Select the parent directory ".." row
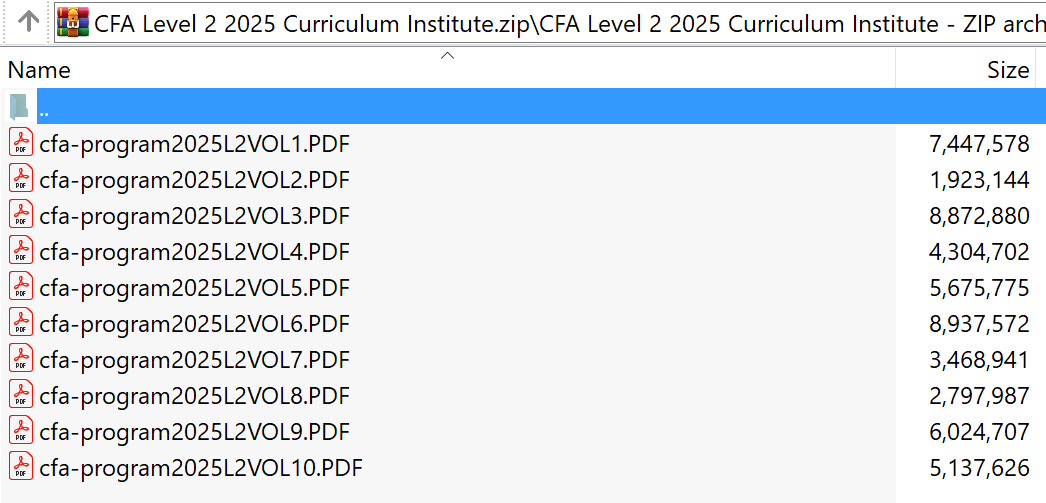Image resolution: width=1046 pixels, height=503 pixels. [x=400, y=107]
